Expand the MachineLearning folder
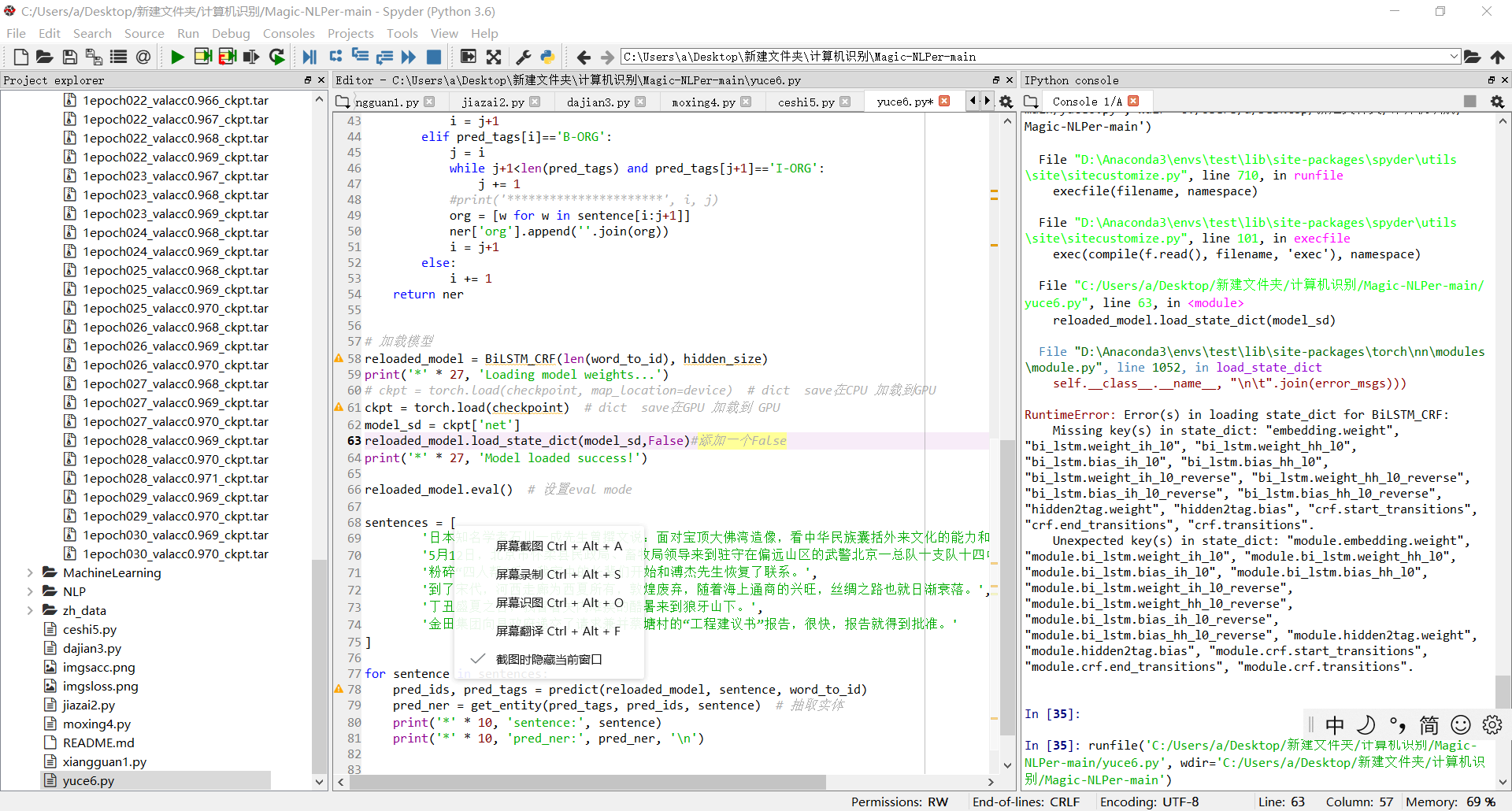 click(x=30, y=572)
